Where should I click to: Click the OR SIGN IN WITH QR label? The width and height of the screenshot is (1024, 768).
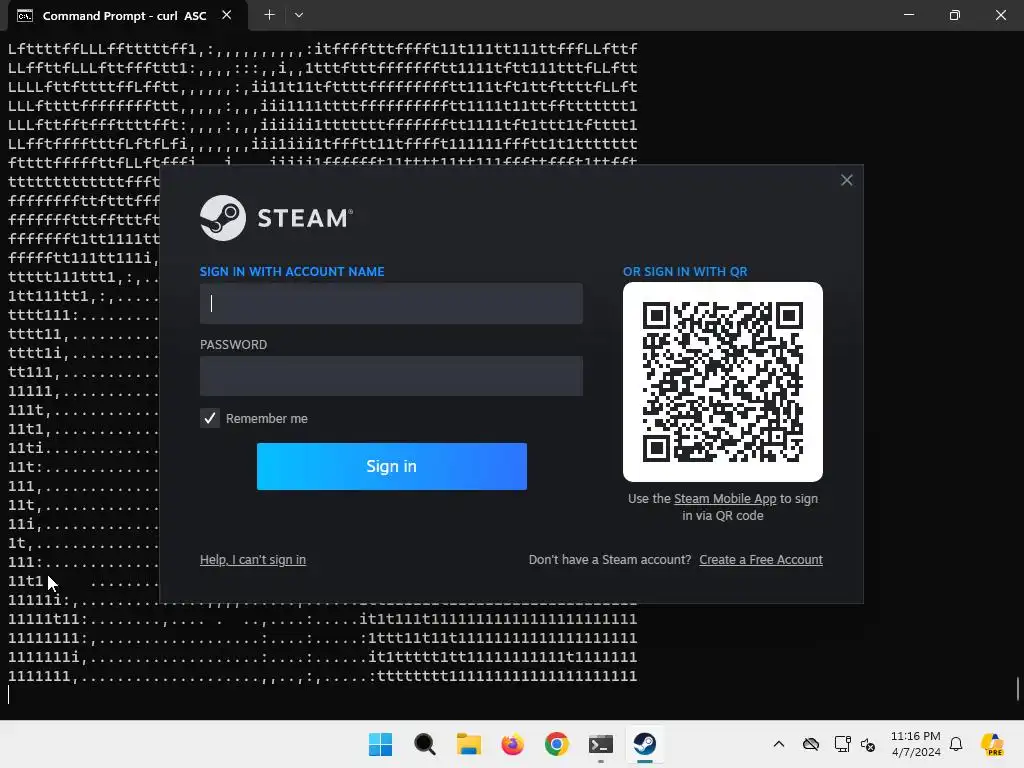click(x=685, y=272)
